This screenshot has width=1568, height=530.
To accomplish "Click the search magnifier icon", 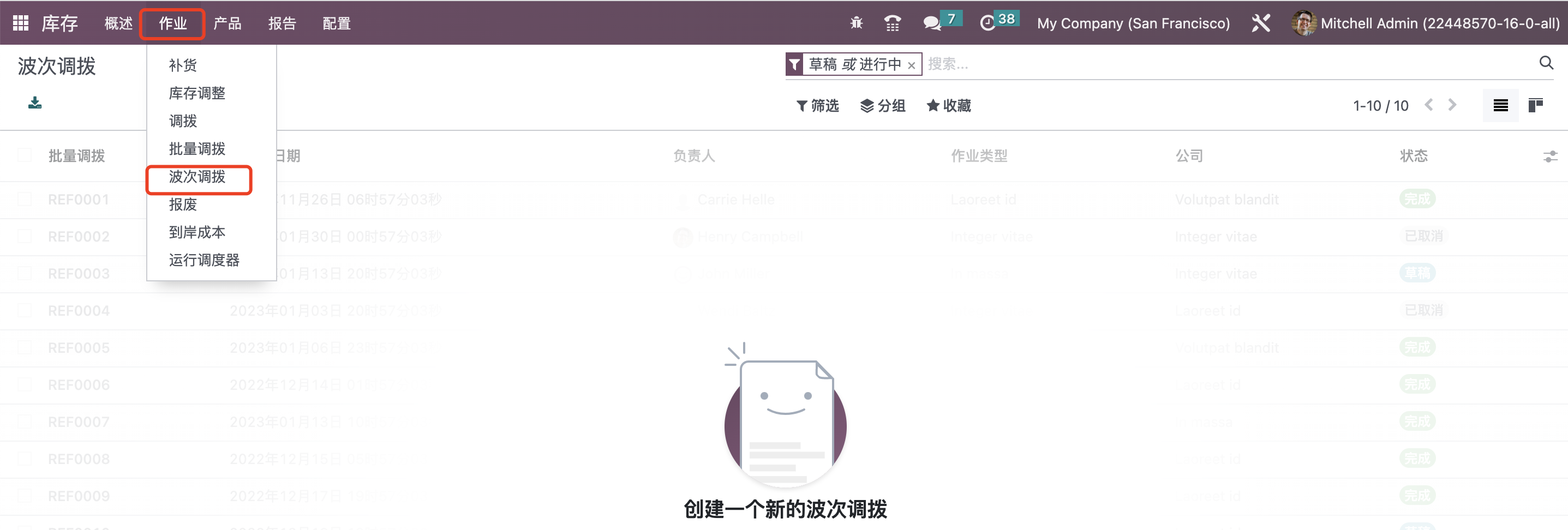I will coord(1546,63).
